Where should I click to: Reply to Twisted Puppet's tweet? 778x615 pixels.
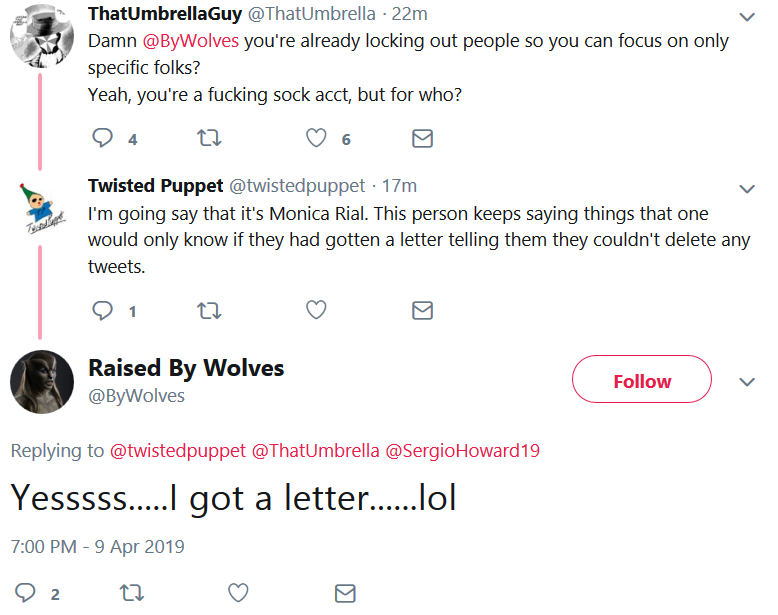(103, 310)
